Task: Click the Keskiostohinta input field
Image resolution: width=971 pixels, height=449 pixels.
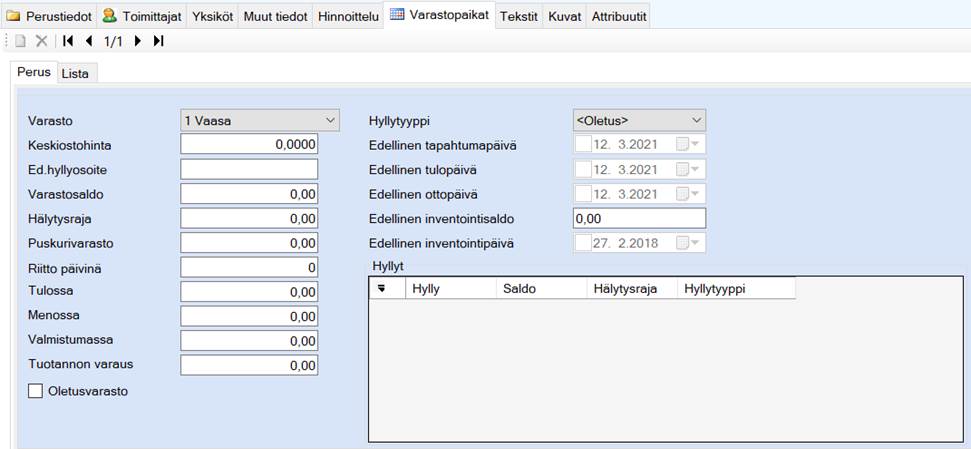Action: point(249,145)
